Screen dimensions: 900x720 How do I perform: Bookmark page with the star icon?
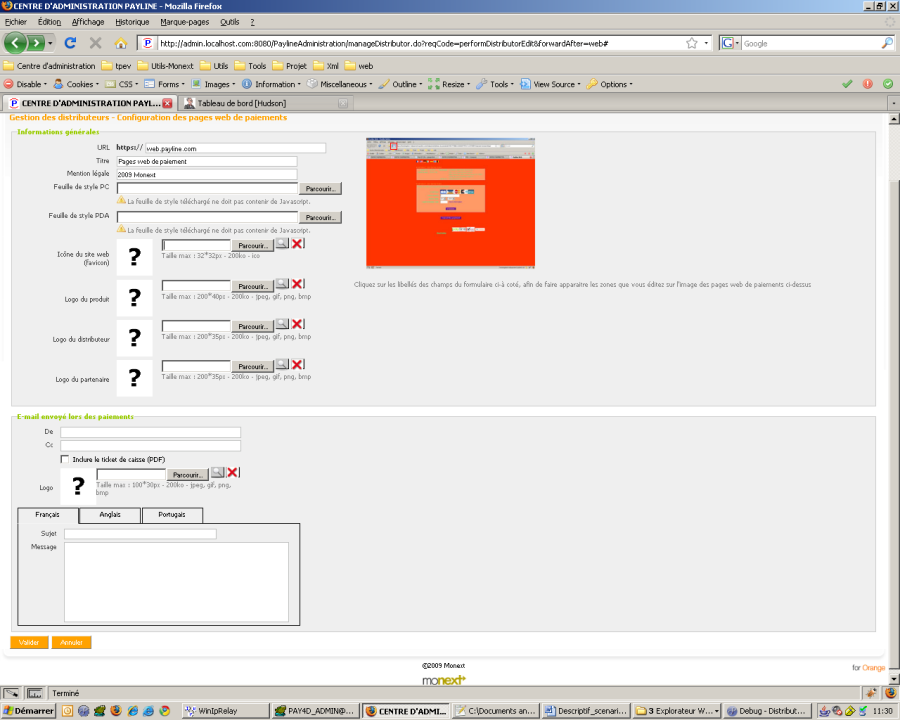(x=692, y=43)
